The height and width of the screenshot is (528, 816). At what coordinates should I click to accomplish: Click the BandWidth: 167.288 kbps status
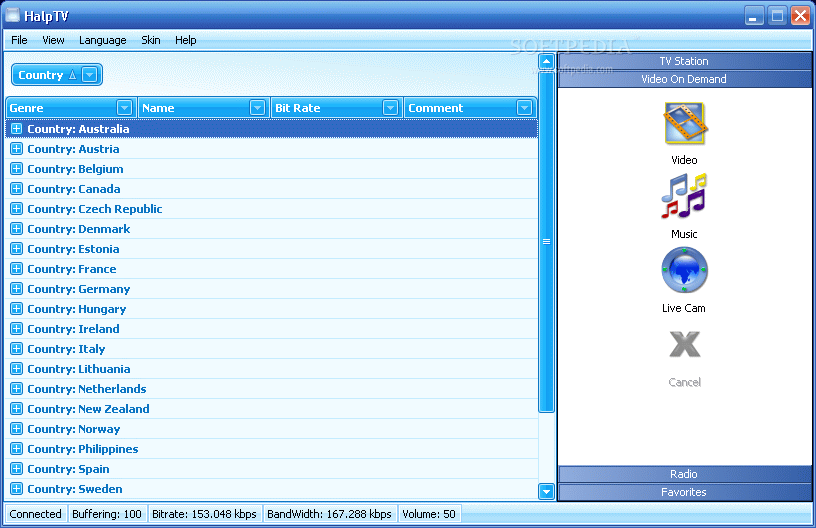coord(329,514)
